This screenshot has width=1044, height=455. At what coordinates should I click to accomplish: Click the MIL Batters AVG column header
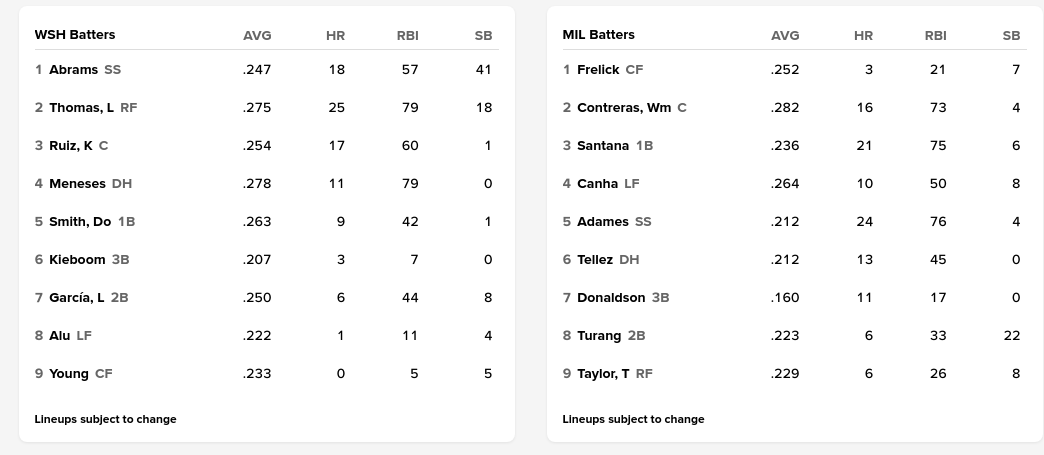coord(785,36)
